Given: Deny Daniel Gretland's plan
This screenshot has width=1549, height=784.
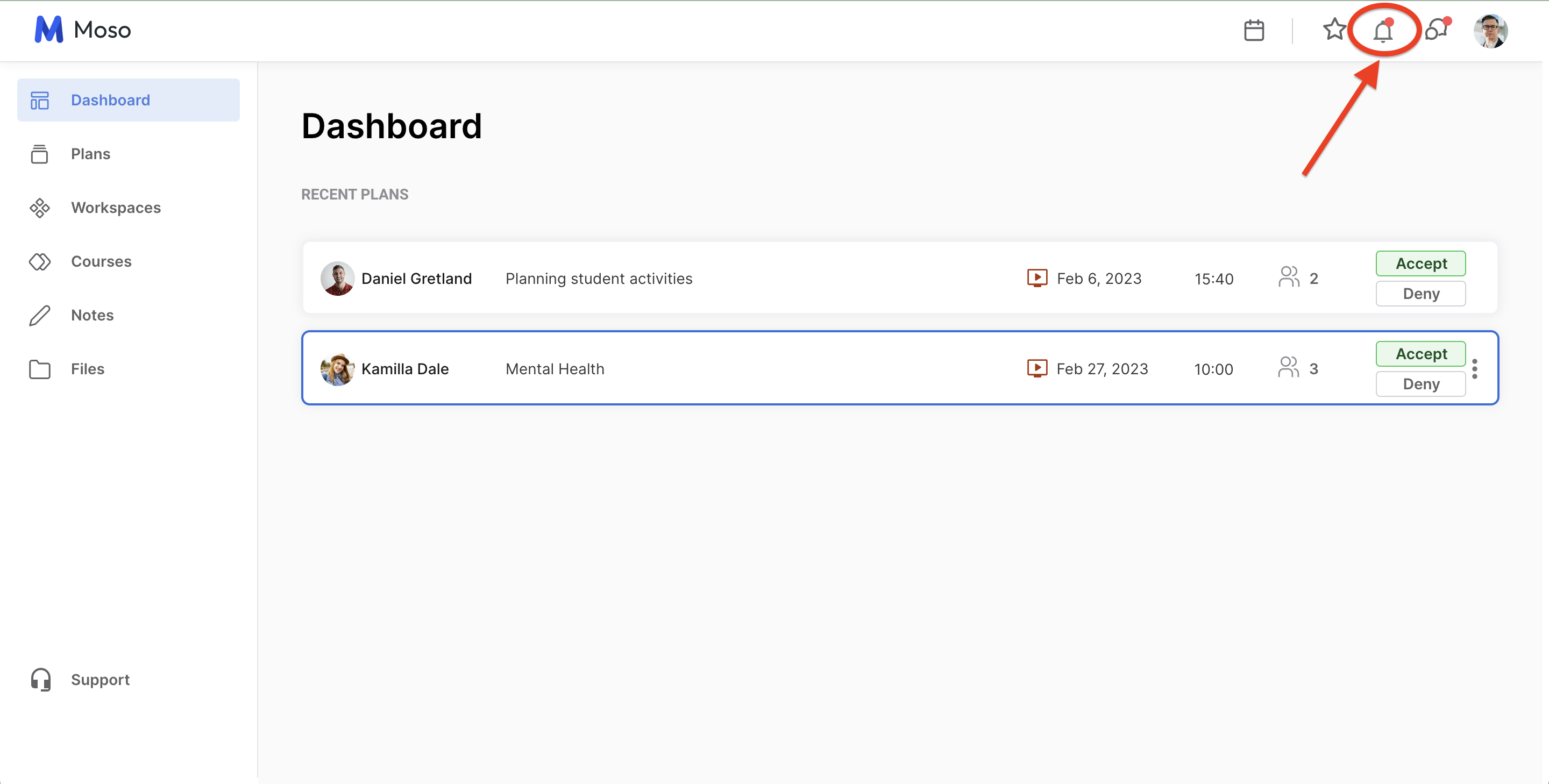Looking at the screenshot, I should click(x=1420, y=294).
